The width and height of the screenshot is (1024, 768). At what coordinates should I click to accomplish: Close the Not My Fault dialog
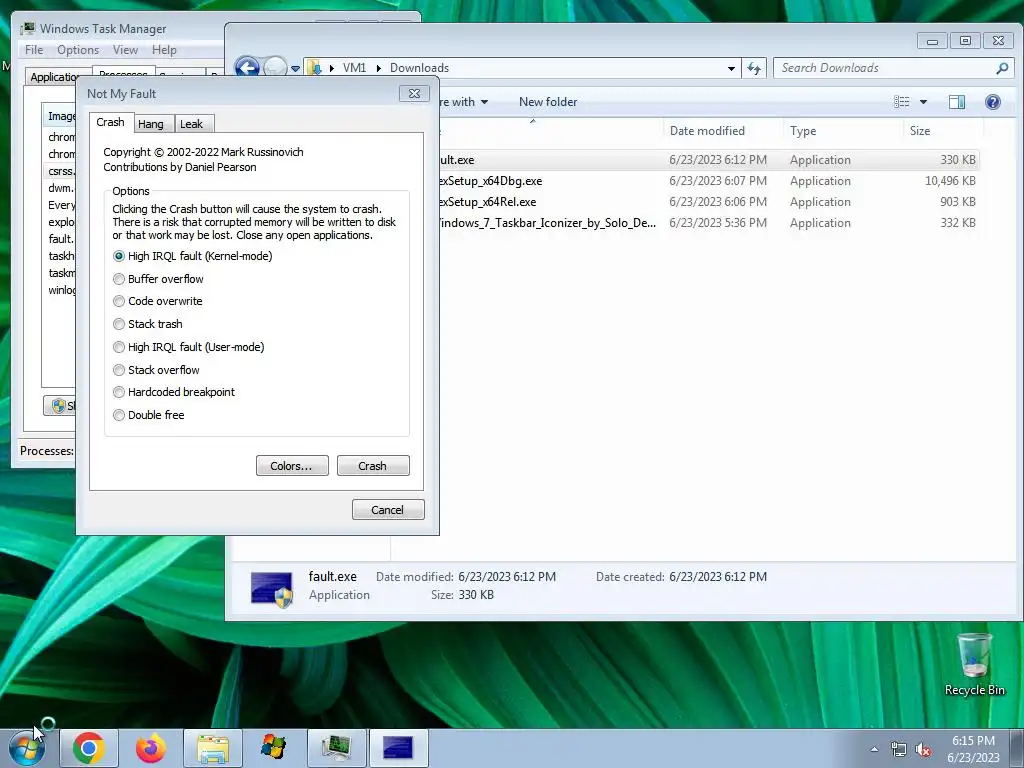414,93
